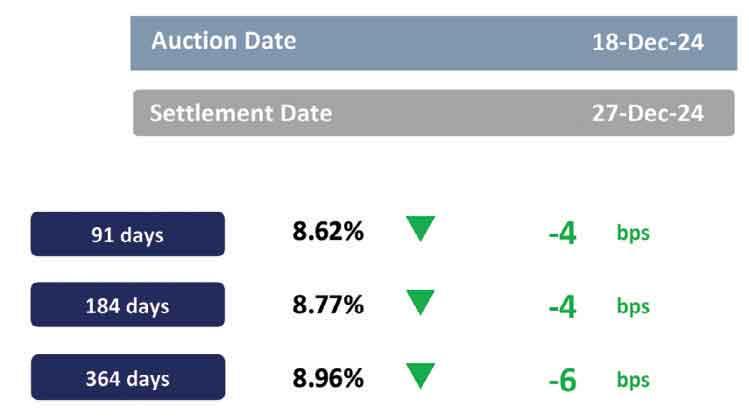Select the 91 days tenor button
The width and height of the screenshot is (749, 418).
coord(127,234)
